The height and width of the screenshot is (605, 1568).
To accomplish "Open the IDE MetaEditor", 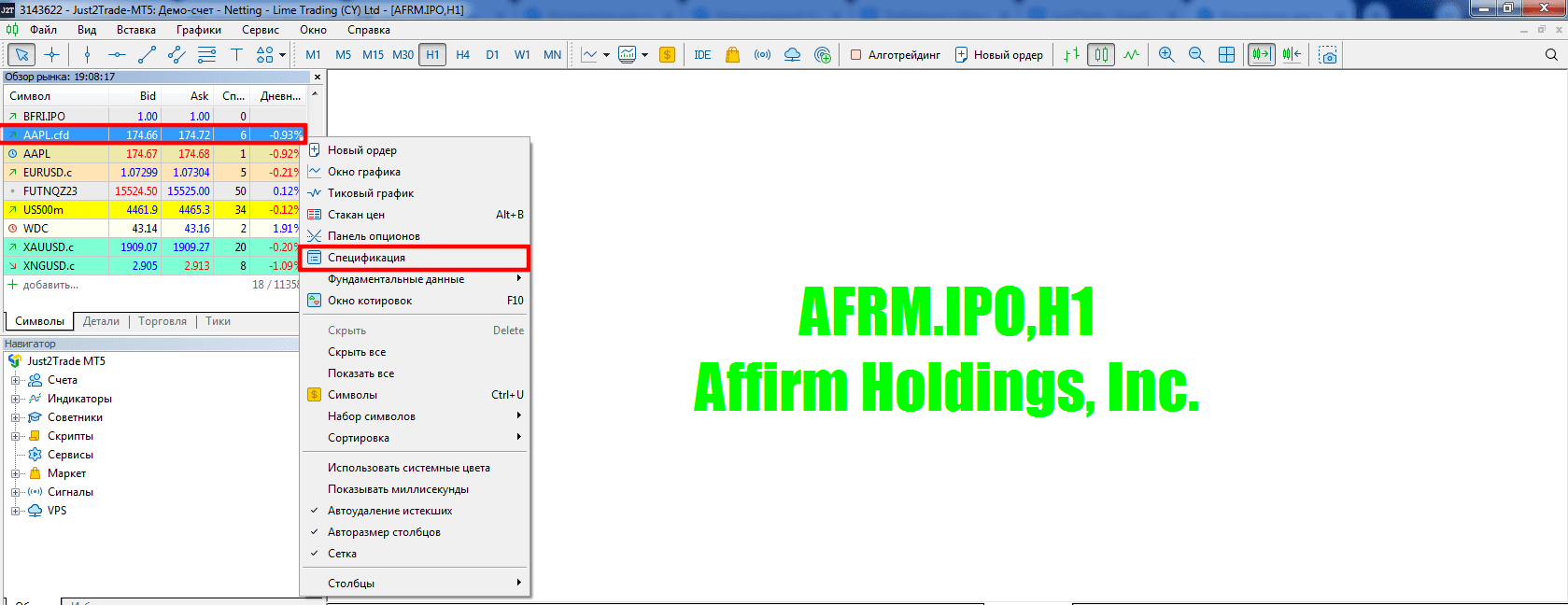I will tap(702, 55).
